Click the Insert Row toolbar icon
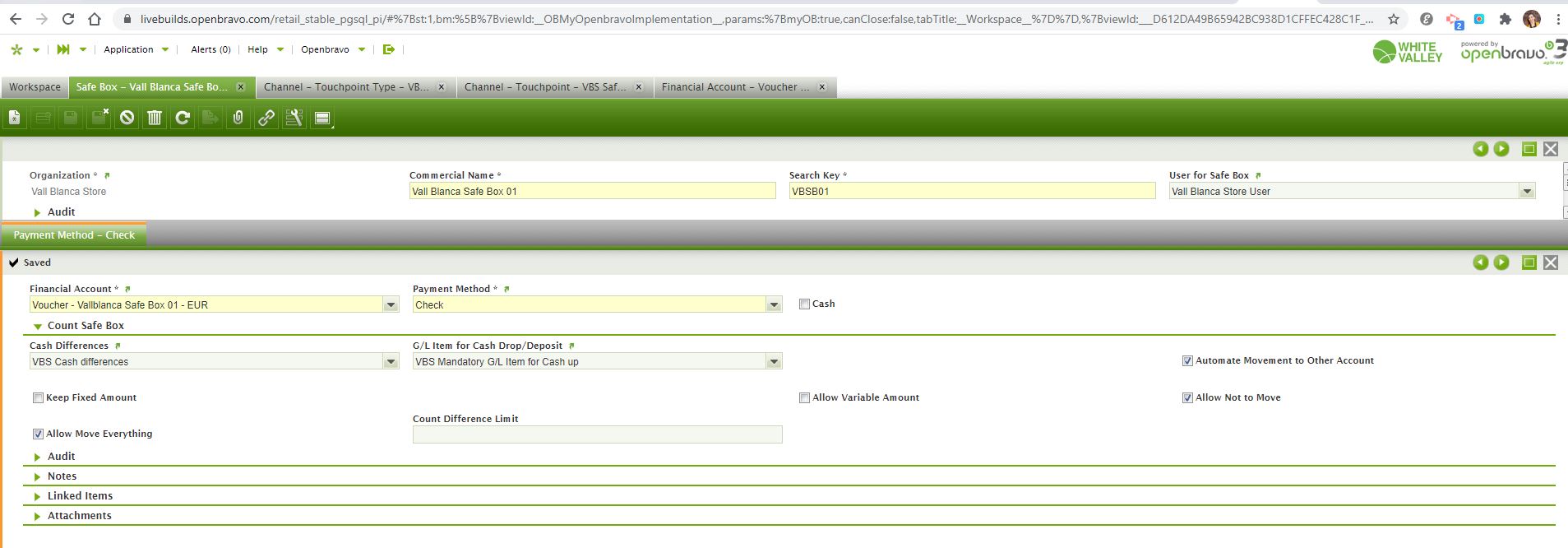Screen dimensions: 1568x548 click(x=43, y=118)
